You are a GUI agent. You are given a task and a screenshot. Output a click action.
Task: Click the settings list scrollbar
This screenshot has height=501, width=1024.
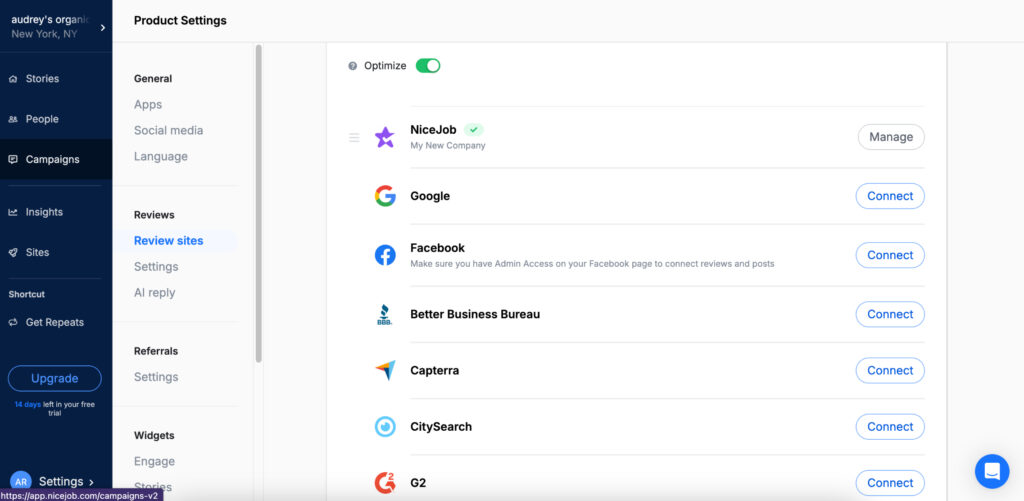(x=259, y=204)
